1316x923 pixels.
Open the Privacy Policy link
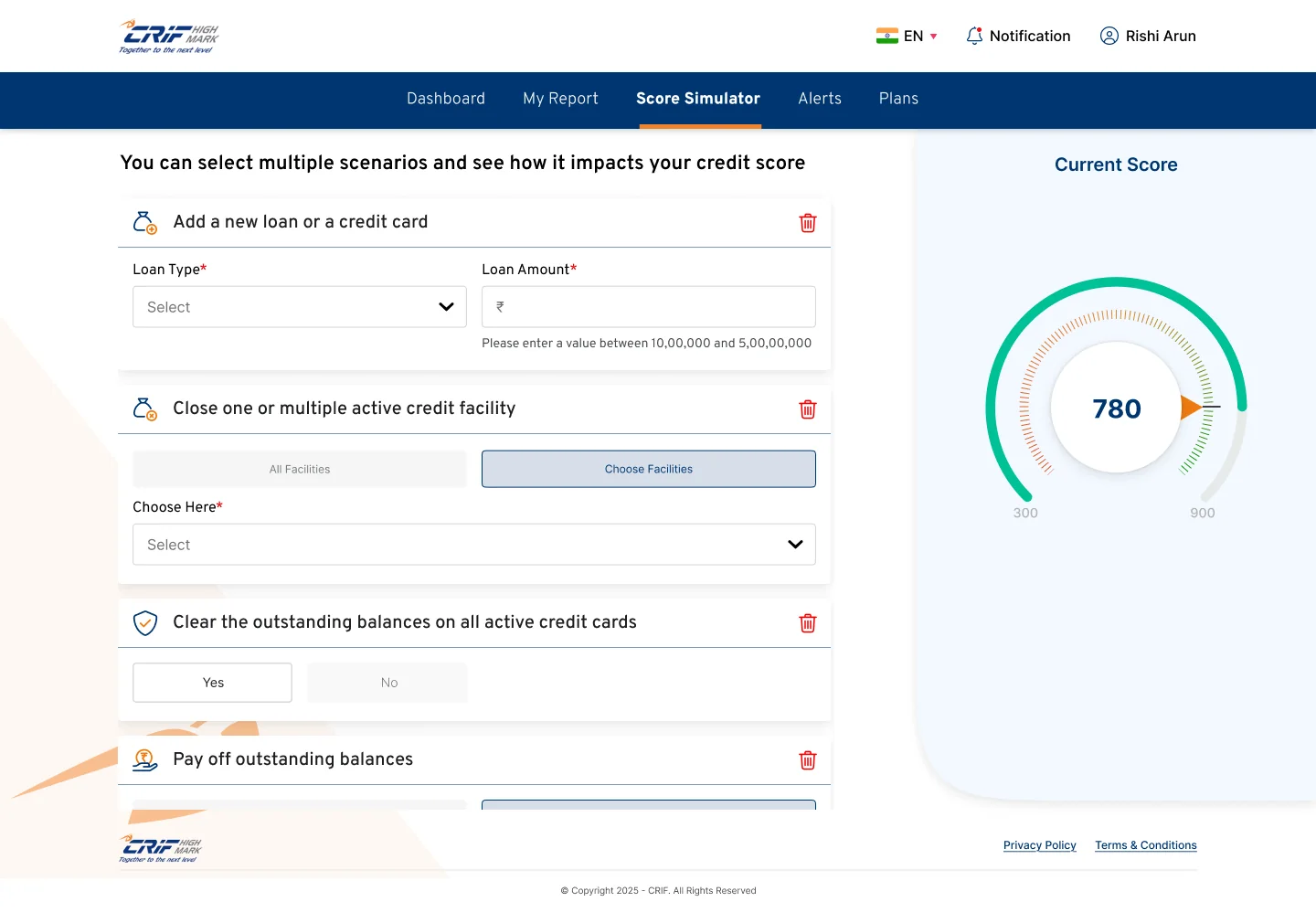point(1040,845)
